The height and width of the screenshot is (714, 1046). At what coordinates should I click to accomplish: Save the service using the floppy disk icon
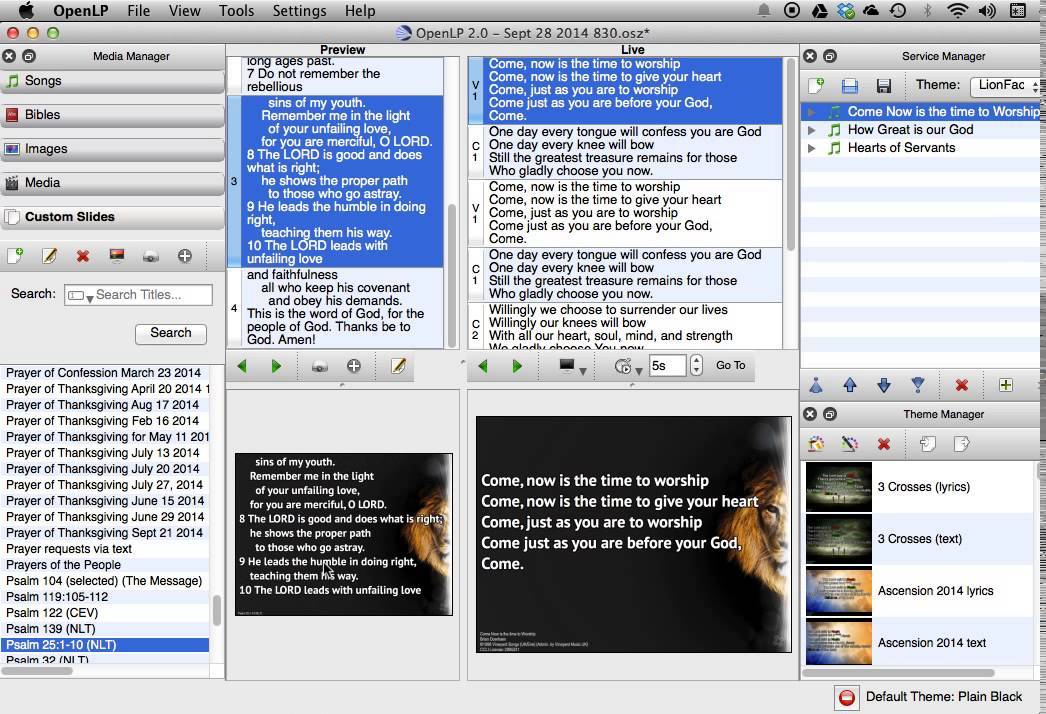(x=883, y=86)
